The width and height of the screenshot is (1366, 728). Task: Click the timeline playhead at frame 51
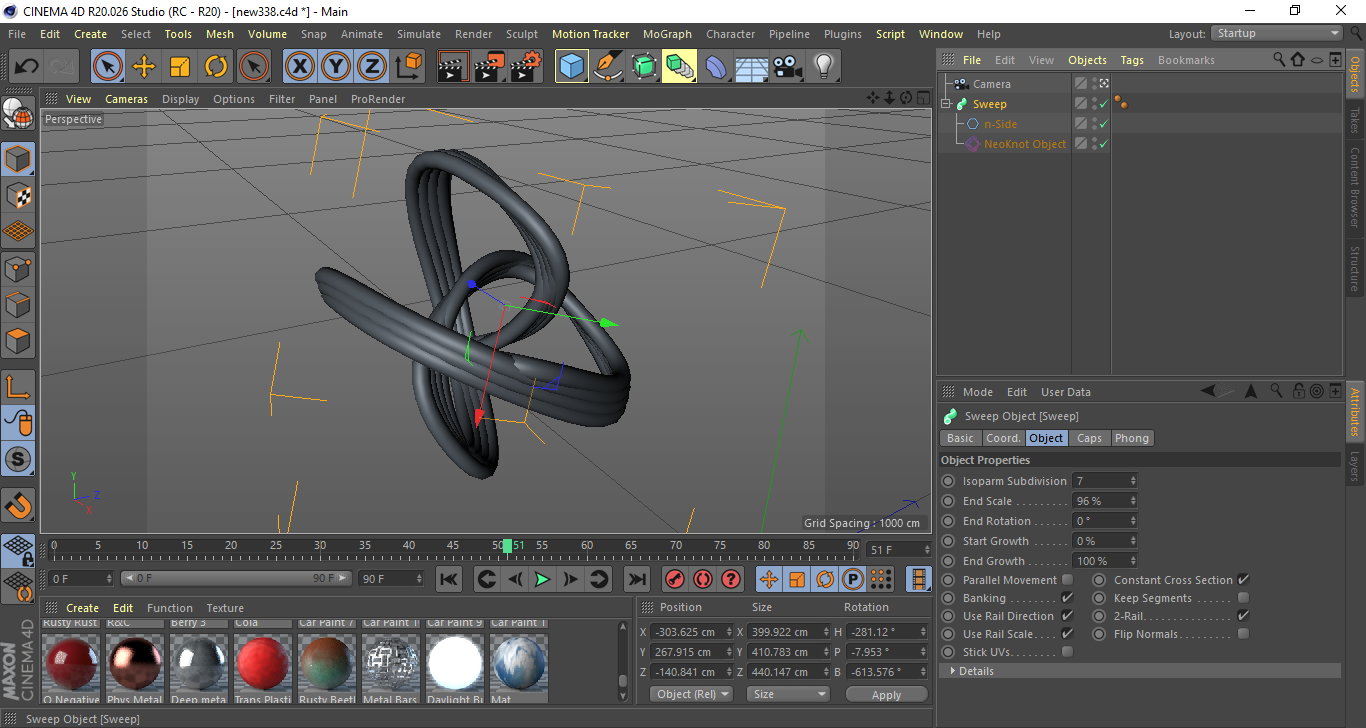click(x=508, y=546)
